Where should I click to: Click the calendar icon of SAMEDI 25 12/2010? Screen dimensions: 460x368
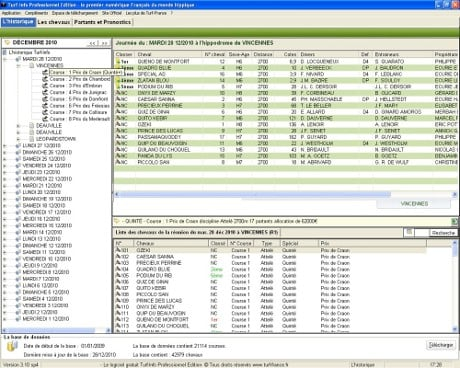pos(18,159)
